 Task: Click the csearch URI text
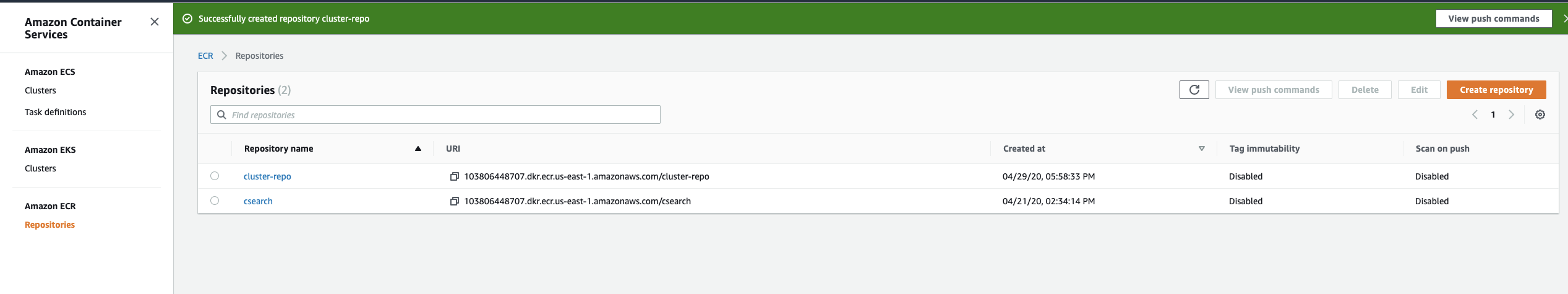[x=577, y=201]
